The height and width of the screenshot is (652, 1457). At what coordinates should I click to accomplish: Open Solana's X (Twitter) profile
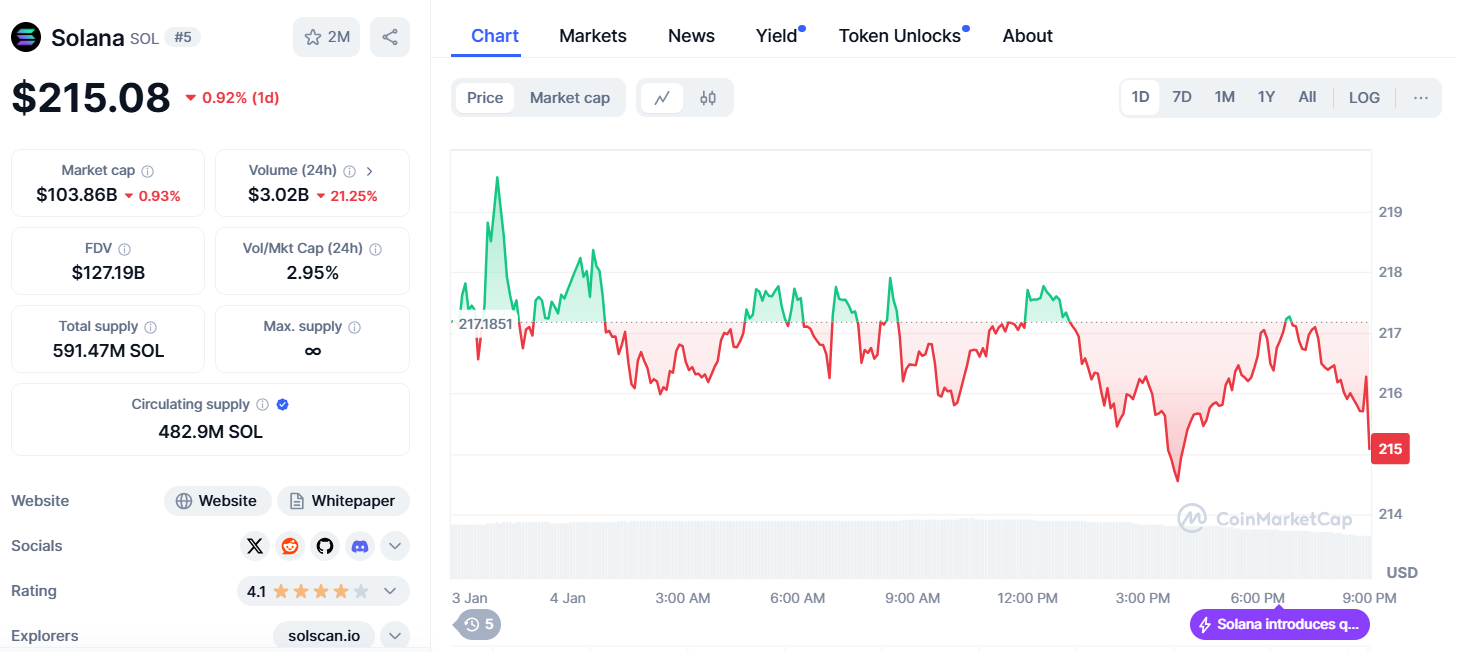click(x=255, y=546)
